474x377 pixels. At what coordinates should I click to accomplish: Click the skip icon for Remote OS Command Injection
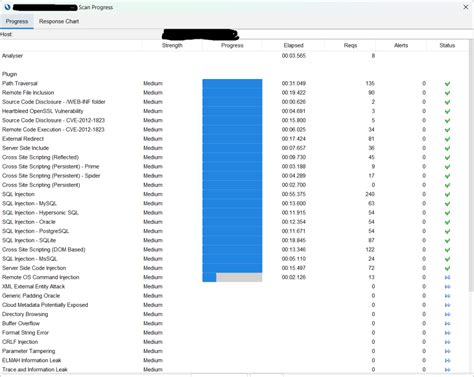447,277
